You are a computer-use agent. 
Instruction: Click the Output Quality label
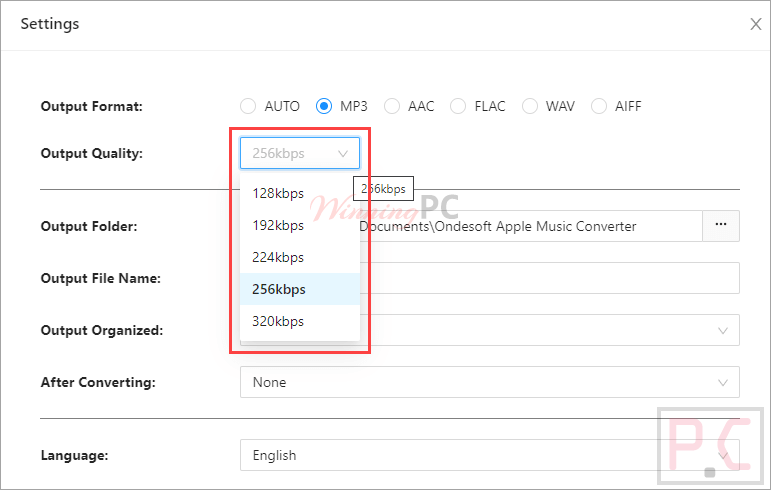[91, 153]
